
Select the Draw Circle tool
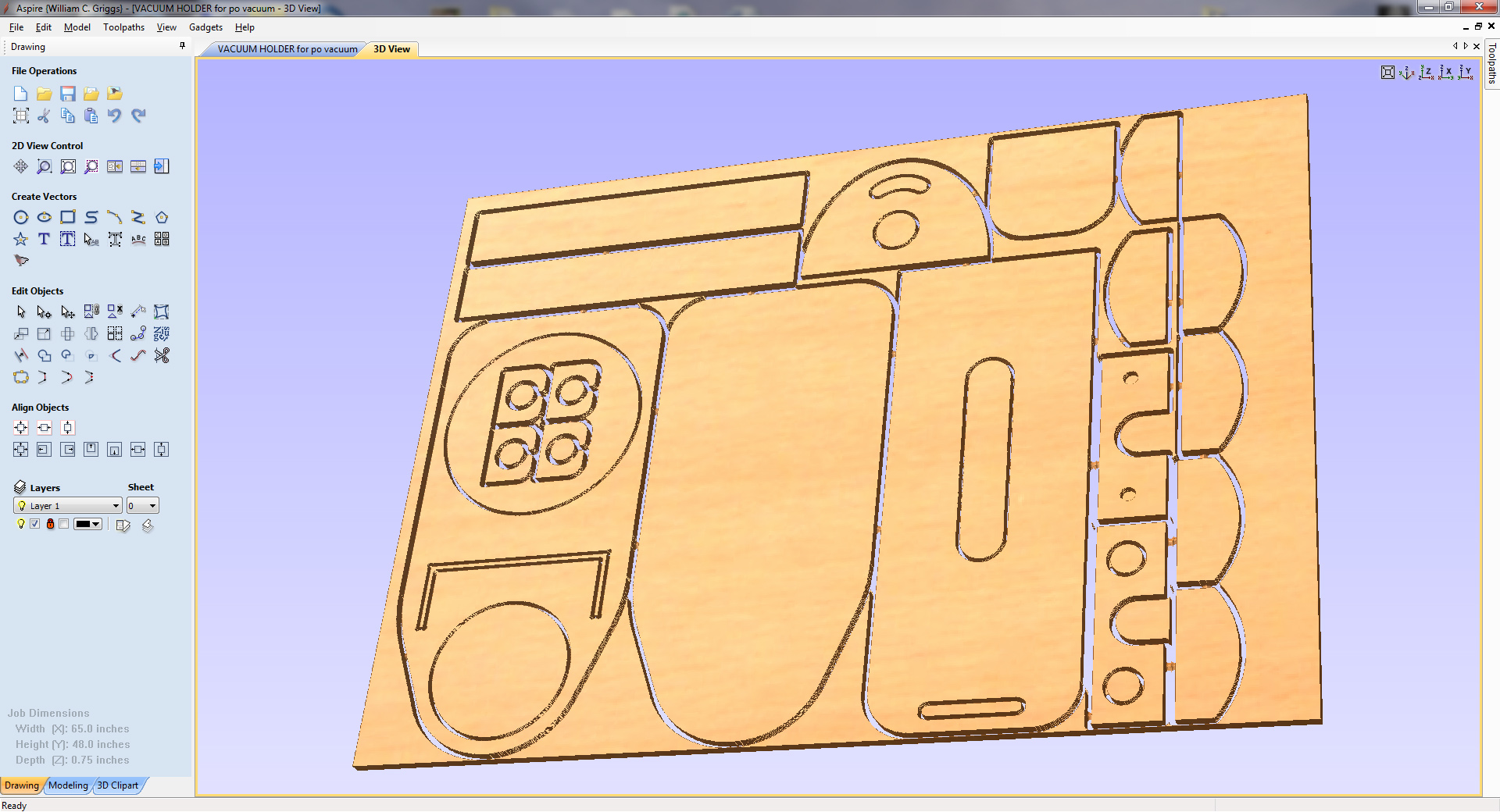(21, 217)
